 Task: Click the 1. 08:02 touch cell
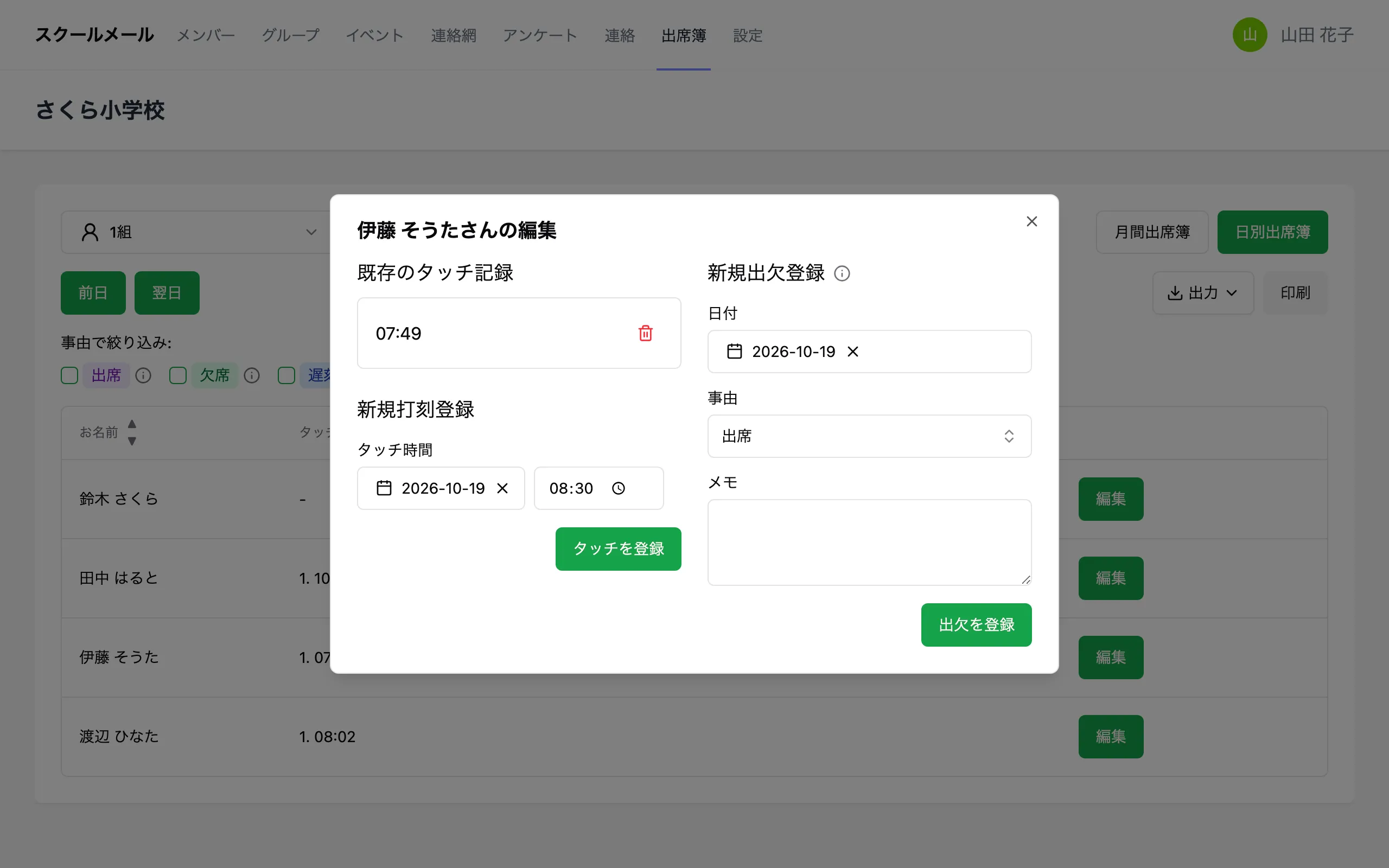pos(327,737)
